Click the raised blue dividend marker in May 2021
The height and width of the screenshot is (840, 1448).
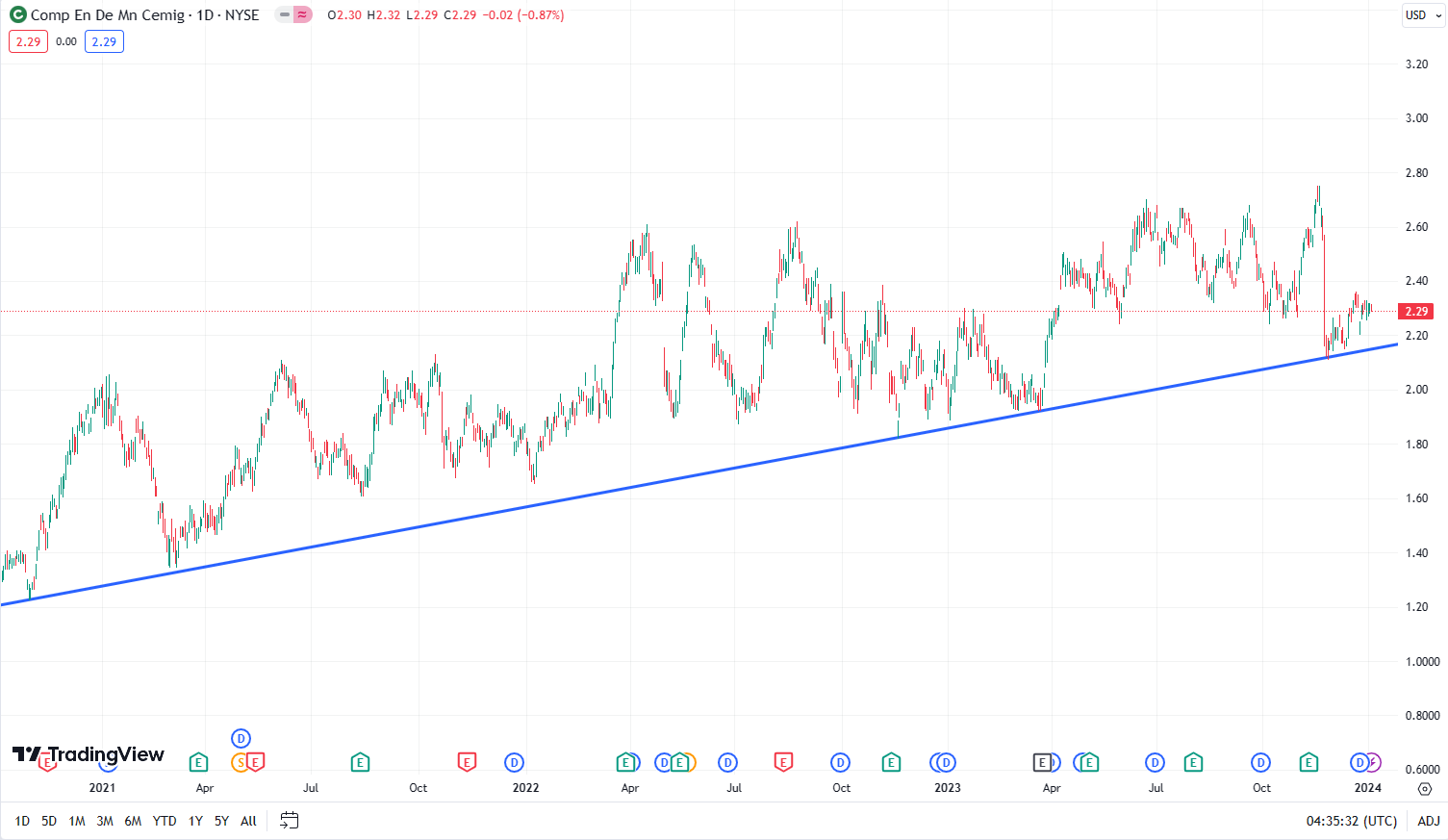(x=241, y=738)
